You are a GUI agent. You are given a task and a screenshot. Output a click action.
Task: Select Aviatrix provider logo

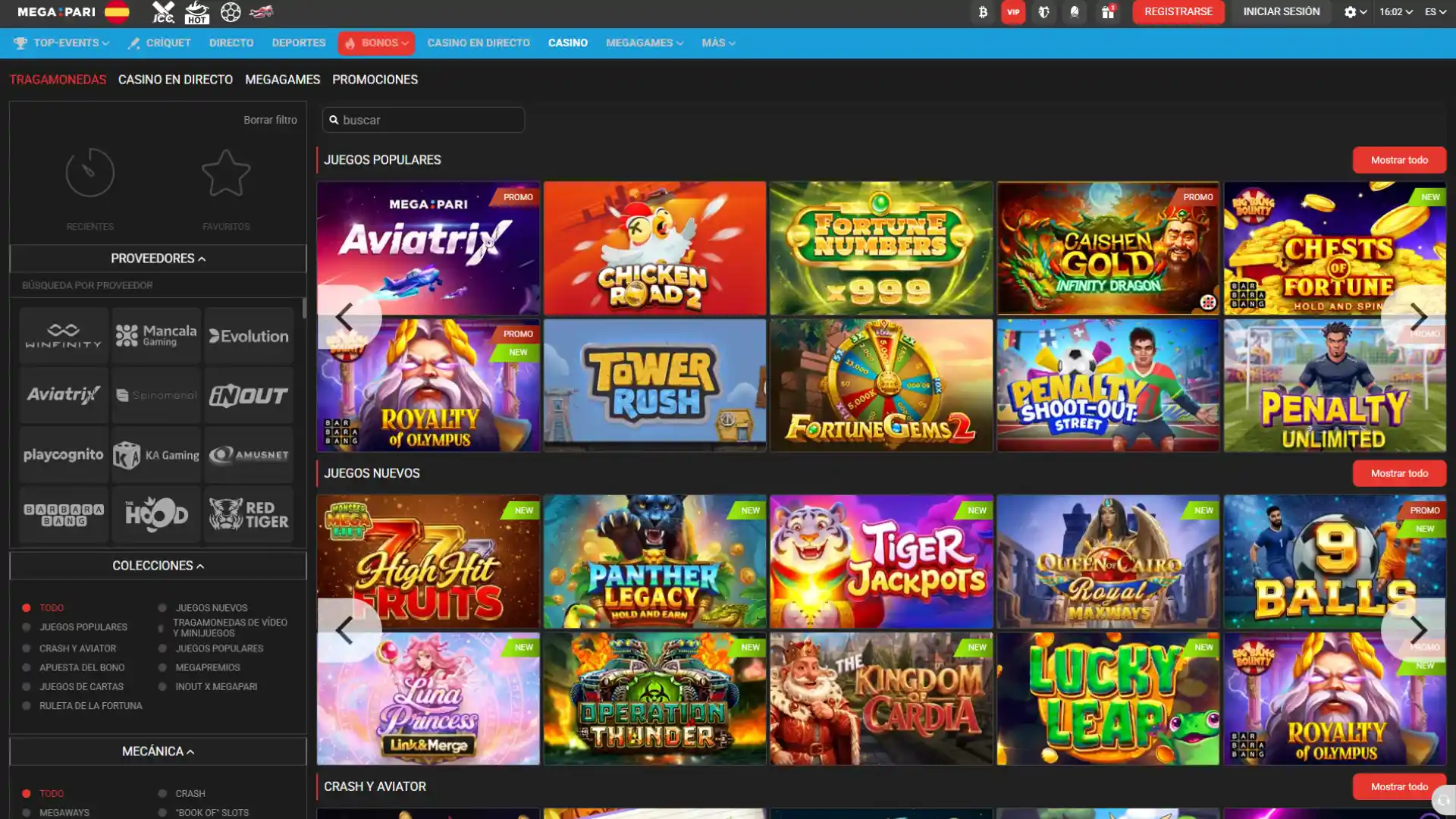tap(64, 395)
